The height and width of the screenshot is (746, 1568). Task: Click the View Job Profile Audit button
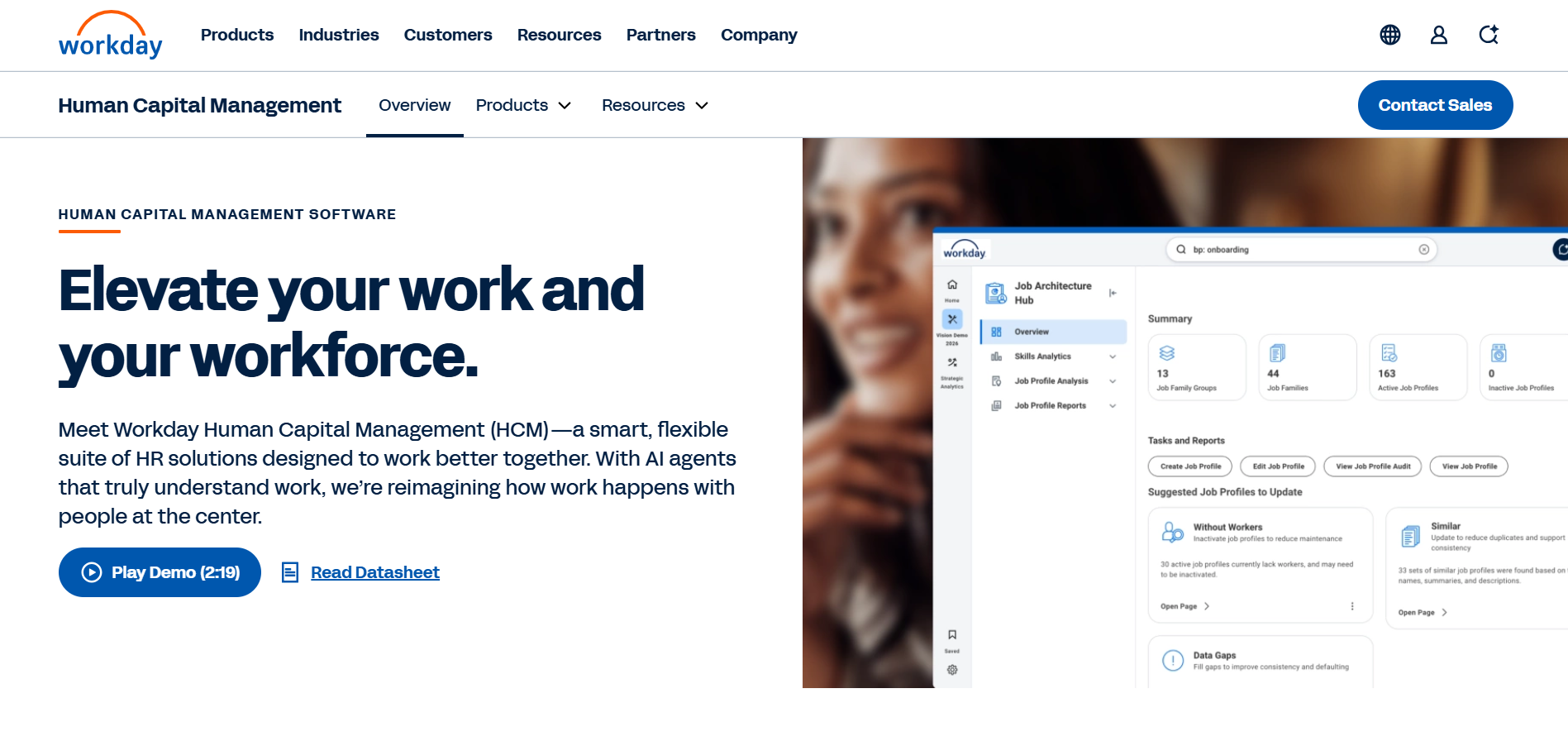1373,466
